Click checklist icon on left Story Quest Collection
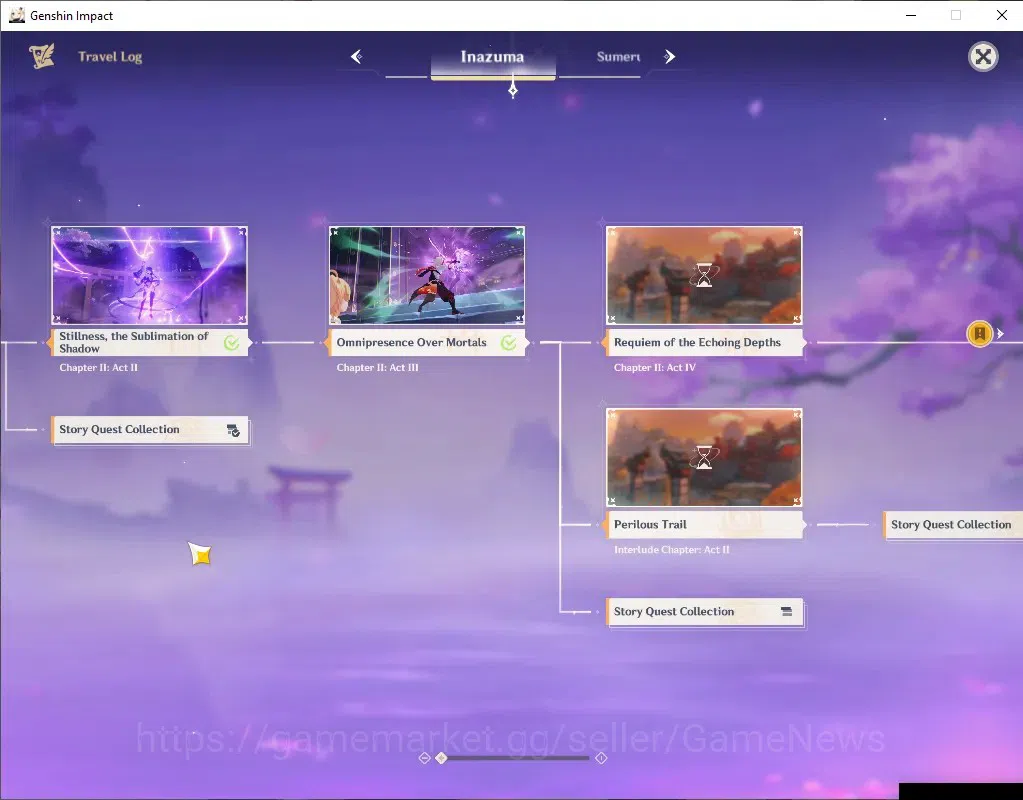Screen dimensions: 1023x800 tap(233, 430)
